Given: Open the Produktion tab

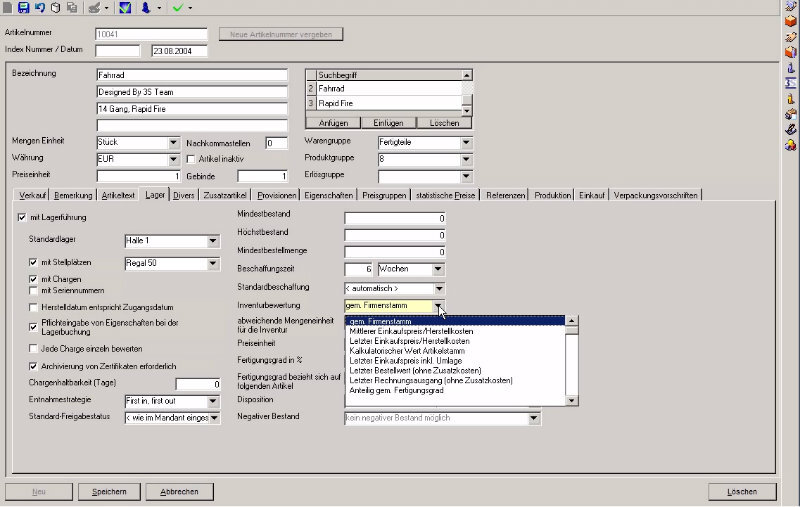Looking at the screenshot, I should coord(553,195).
